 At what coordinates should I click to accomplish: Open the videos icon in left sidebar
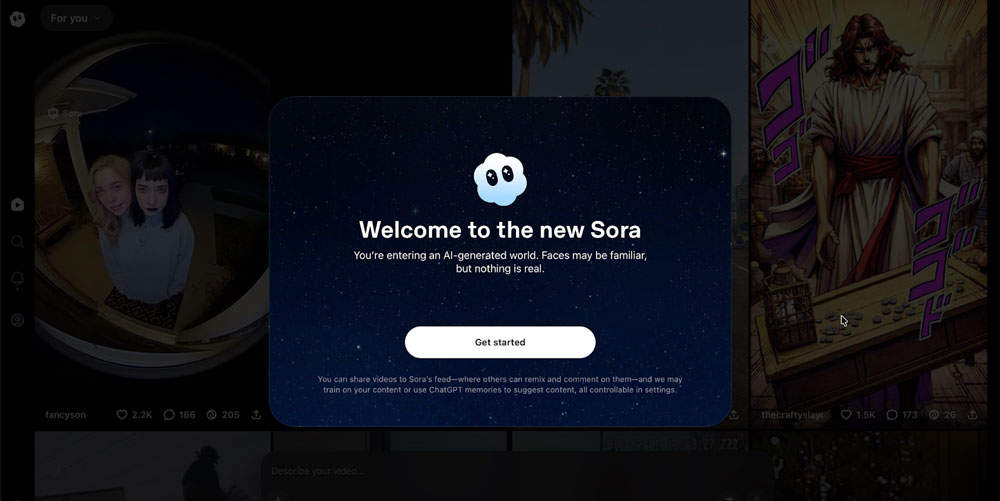coord(18,205)
